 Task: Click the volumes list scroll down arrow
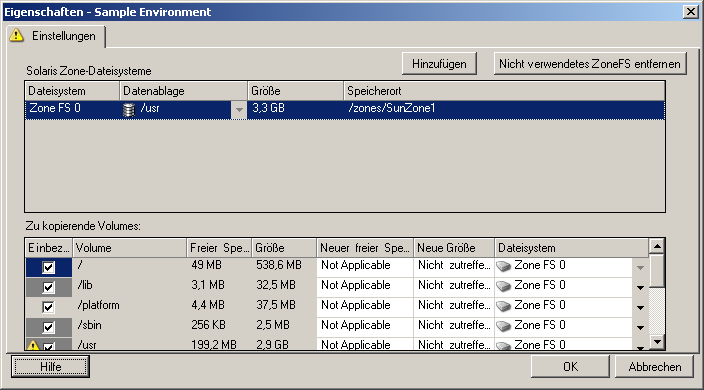[657, 342]
